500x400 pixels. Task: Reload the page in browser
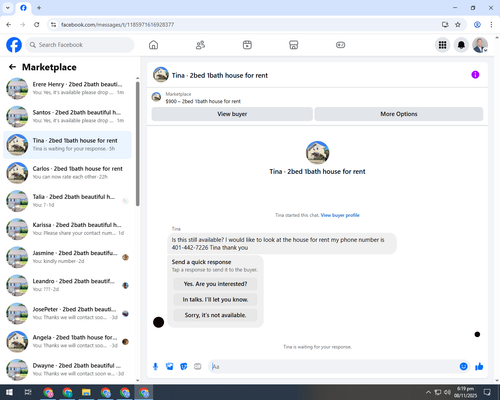pyautogui.click(x=37, y=25)
